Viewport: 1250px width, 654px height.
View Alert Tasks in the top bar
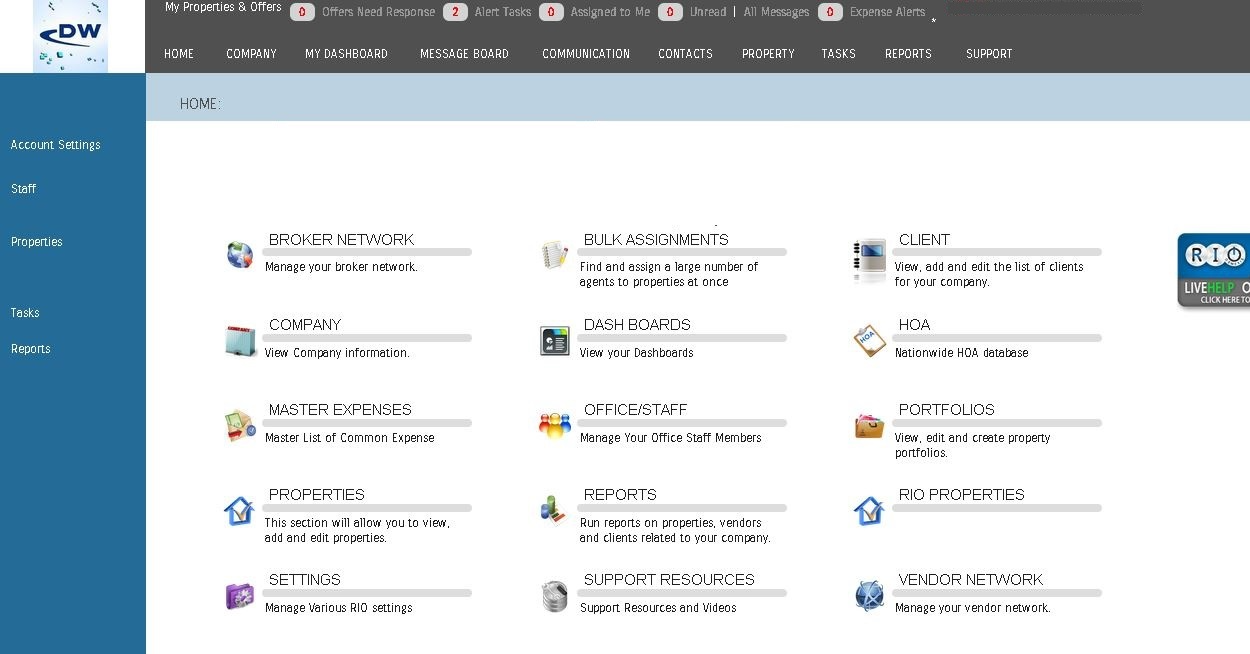(x=503, y=12)
